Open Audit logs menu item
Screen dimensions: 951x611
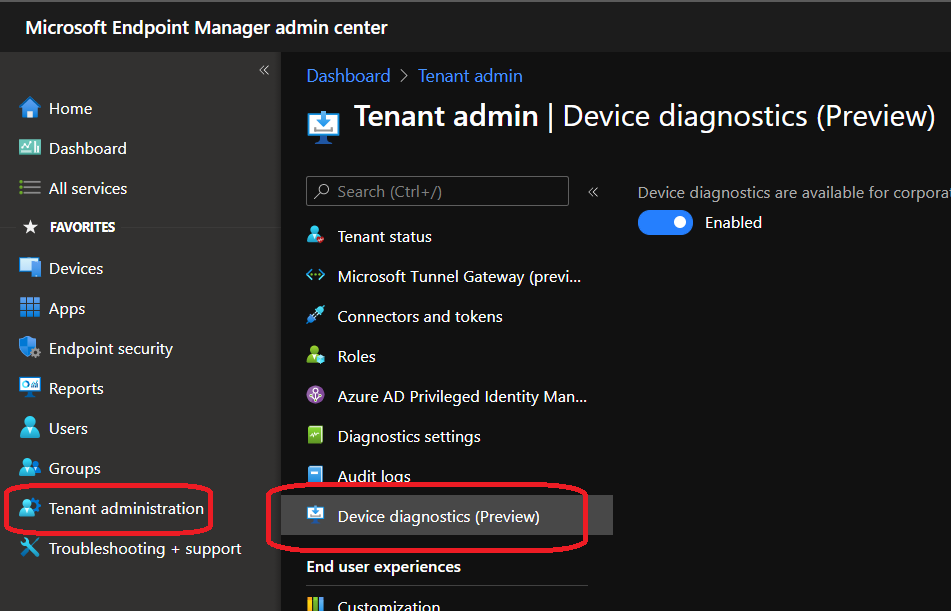374,476
